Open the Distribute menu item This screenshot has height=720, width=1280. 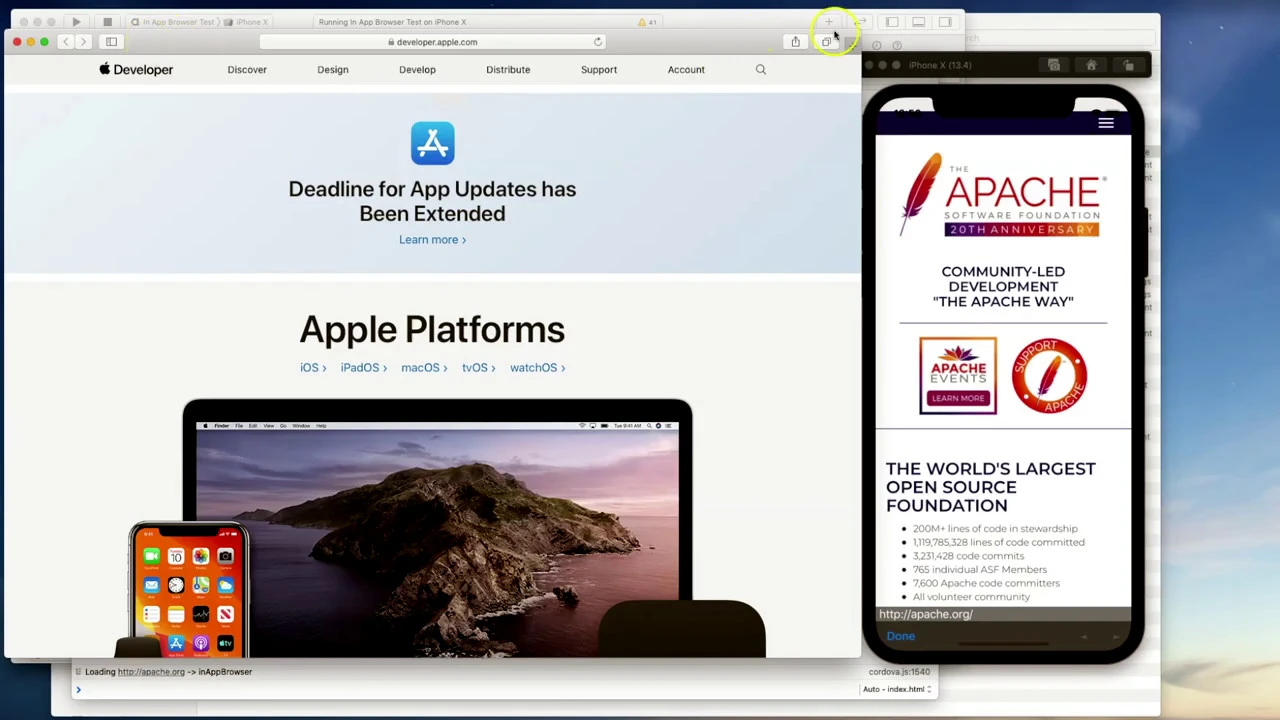tap(508, 70)
